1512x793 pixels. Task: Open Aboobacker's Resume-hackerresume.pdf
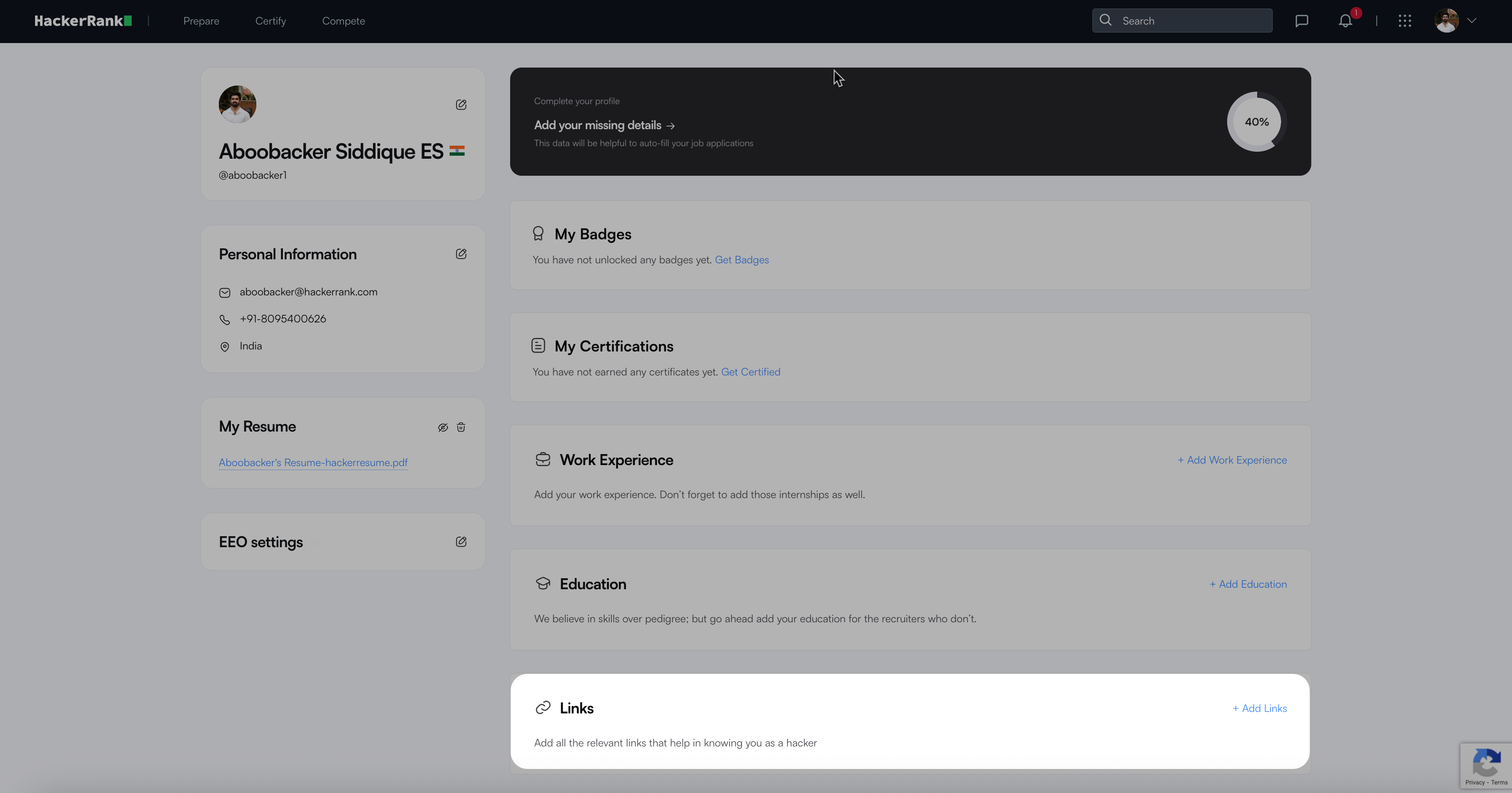313,463
